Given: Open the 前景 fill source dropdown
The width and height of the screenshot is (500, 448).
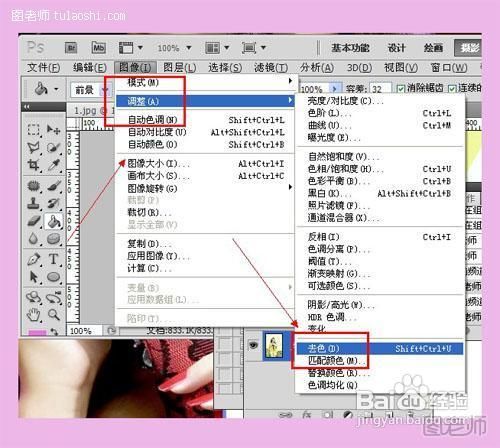Looking at the screenshot, I should (90, 90).
